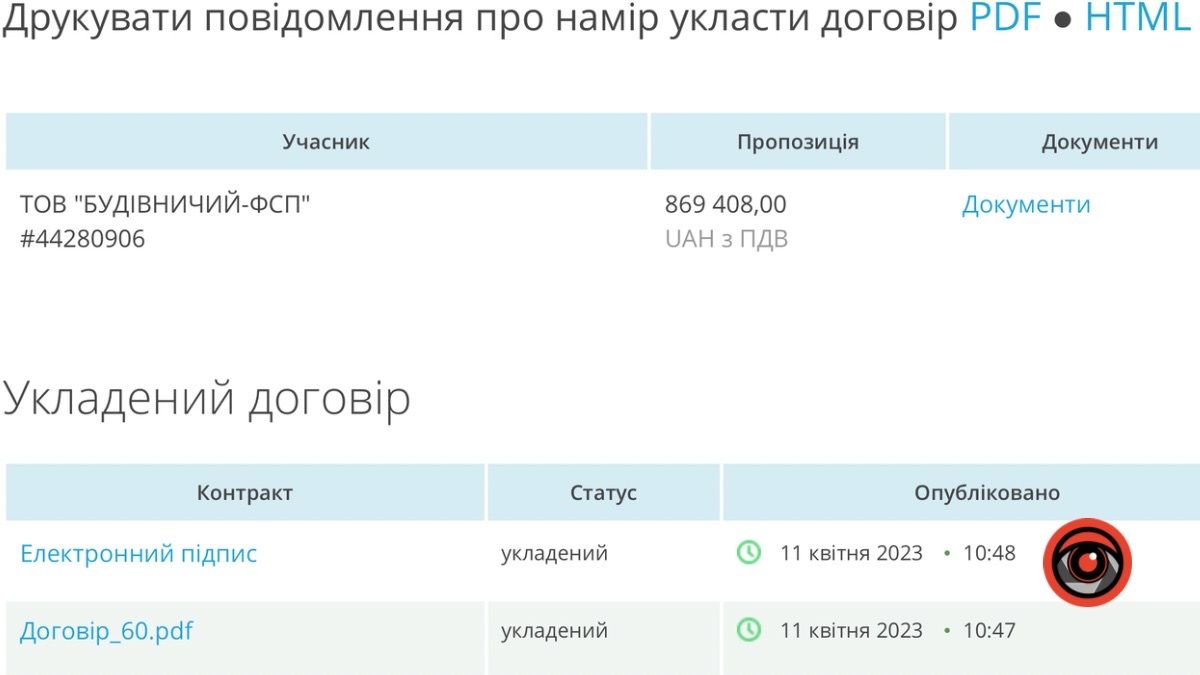Click the Учасник column header

[327, 141]
